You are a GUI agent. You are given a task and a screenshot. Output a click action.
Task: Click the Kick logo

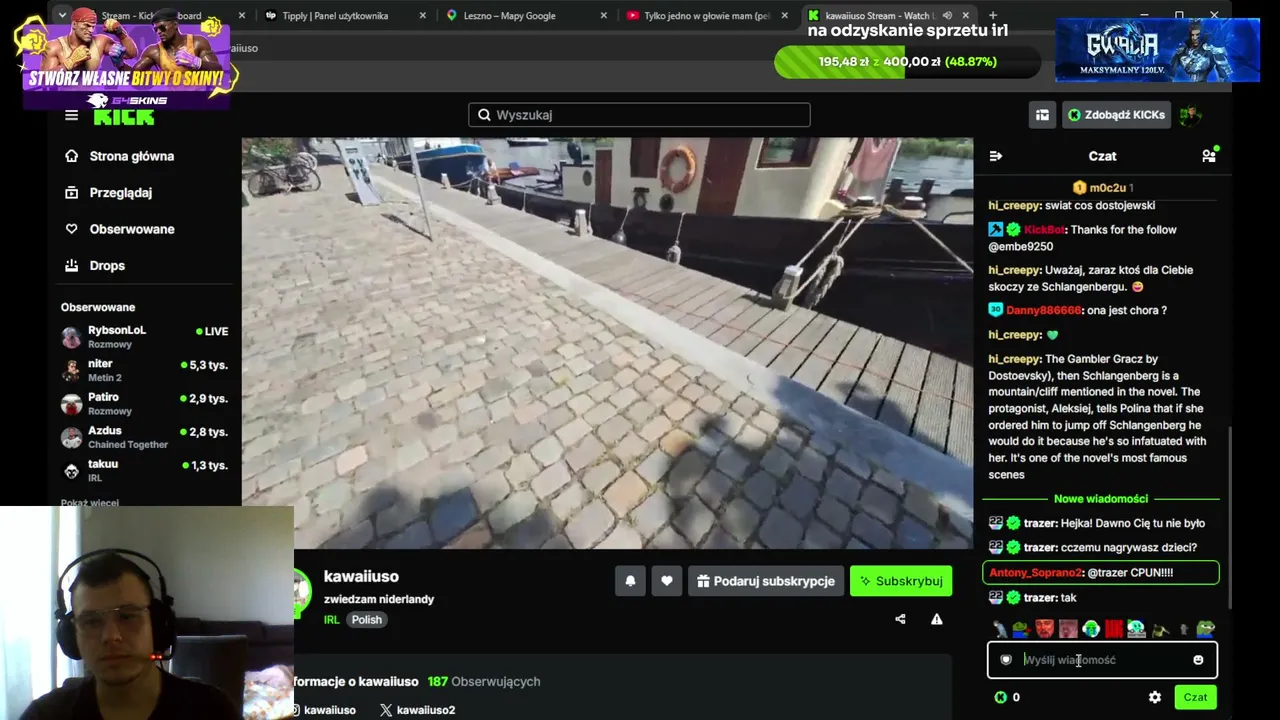pos(124,117)
